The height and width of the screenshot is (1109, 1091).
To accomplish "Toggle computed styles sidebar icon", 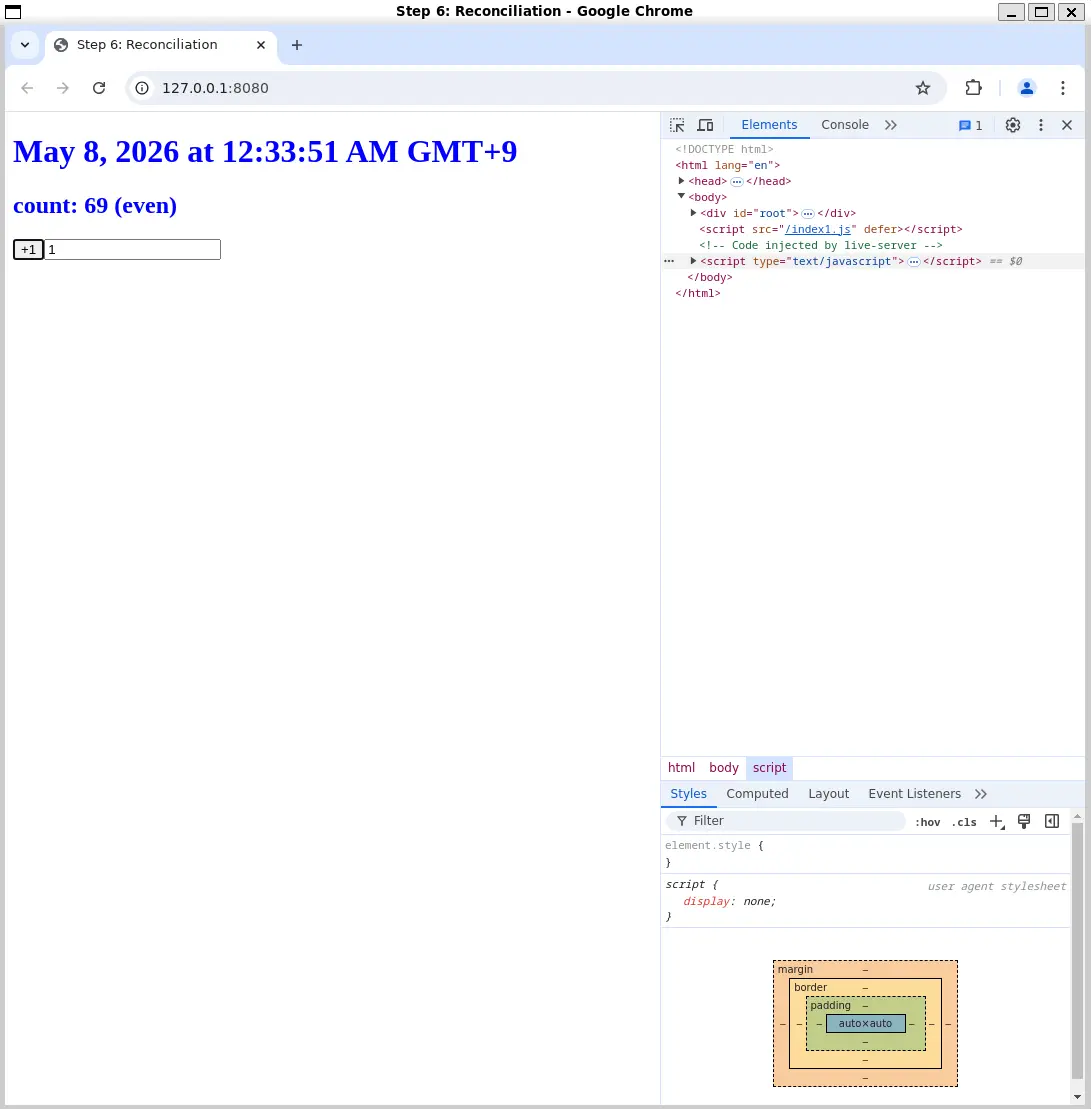I will [x=1051, y=821].
